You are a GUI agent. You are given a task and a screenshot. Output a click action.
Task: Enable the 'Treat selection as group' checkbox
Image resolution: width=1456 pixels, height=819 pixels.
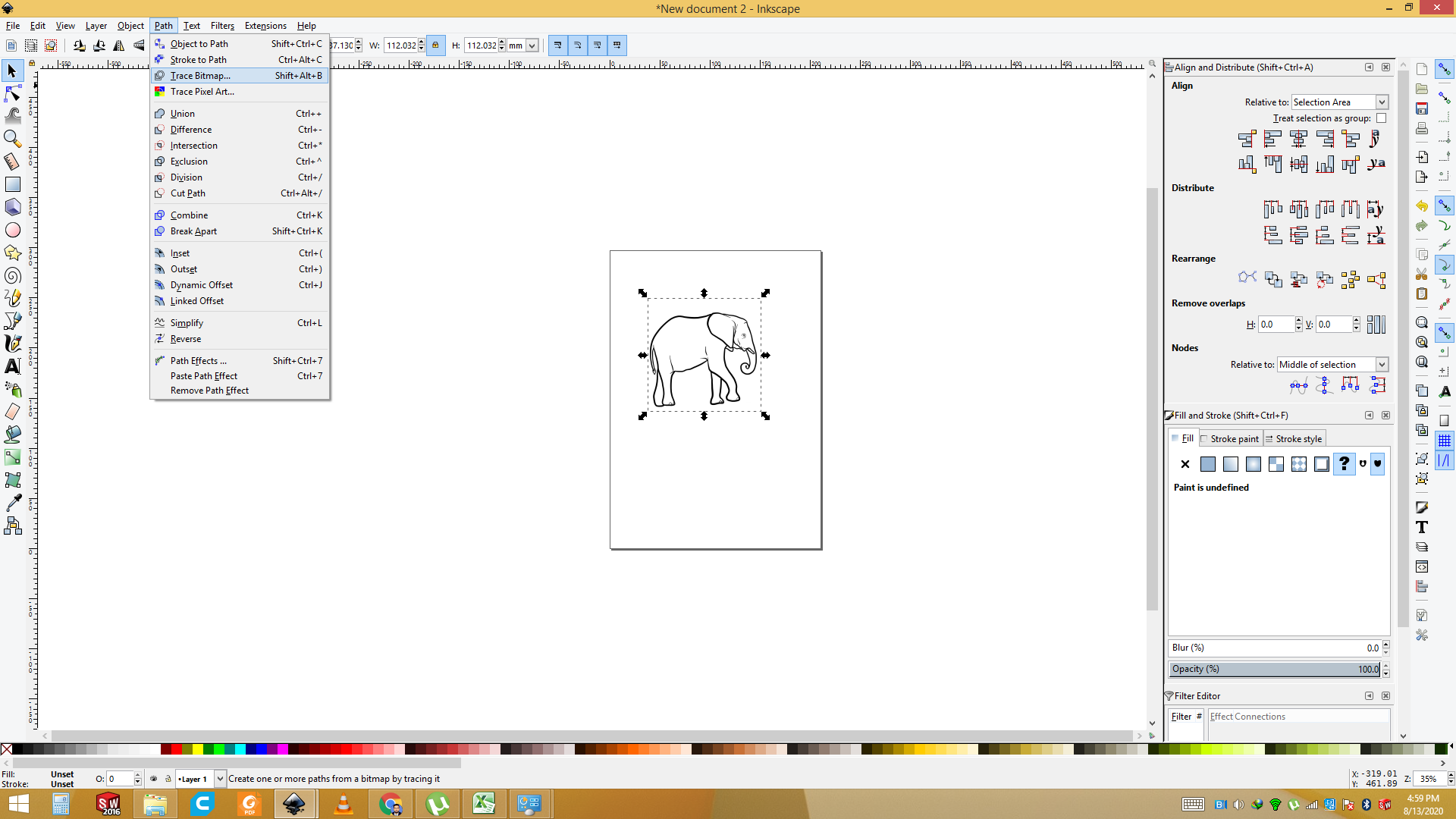[1382, 118]
